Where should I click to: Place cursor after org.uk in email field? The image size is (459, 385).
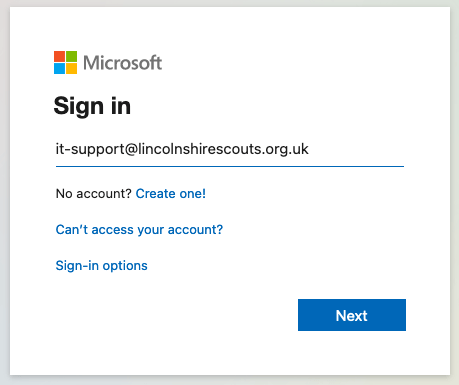pos(309,149)
